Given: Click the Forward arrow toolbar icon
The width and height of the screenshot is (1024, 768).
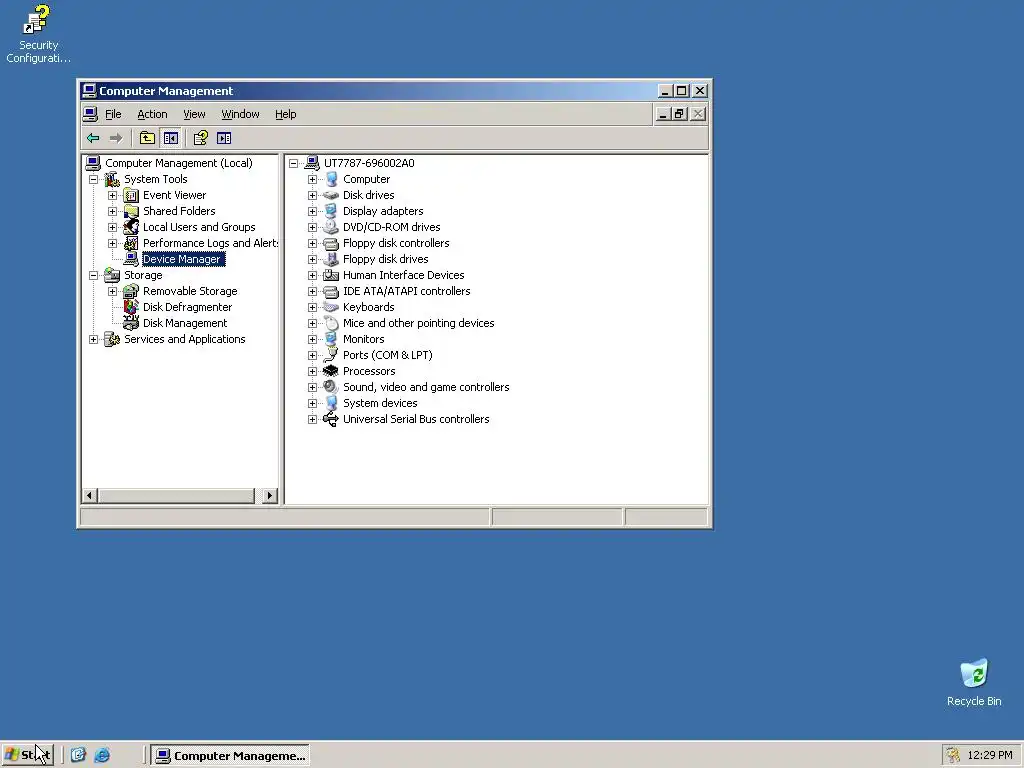Looking at the screenshot, I should [x=116, y=138].
